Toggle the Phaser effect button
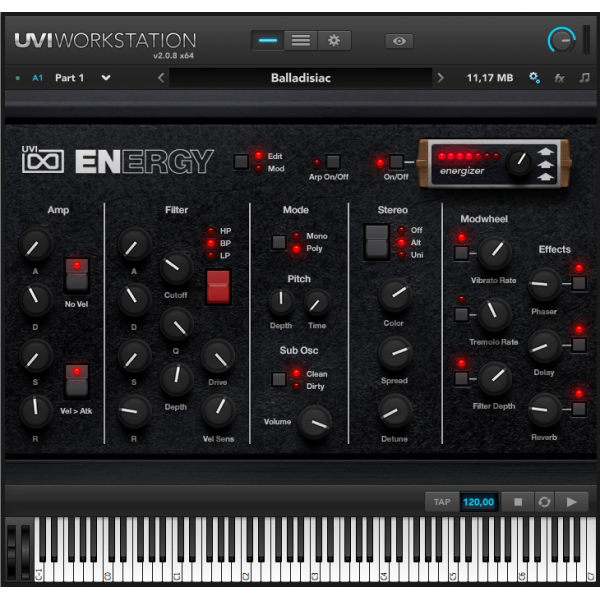Image resolution: width=600 pixels, height=600 pixels. pos(579,284)
